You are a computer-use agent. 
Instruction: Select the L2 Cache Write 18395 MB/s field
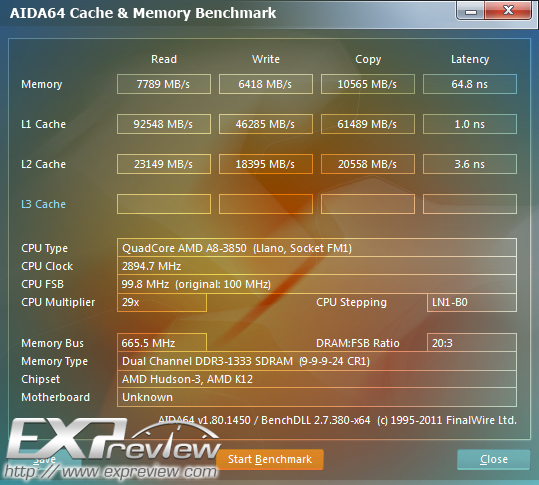(266, 164)
